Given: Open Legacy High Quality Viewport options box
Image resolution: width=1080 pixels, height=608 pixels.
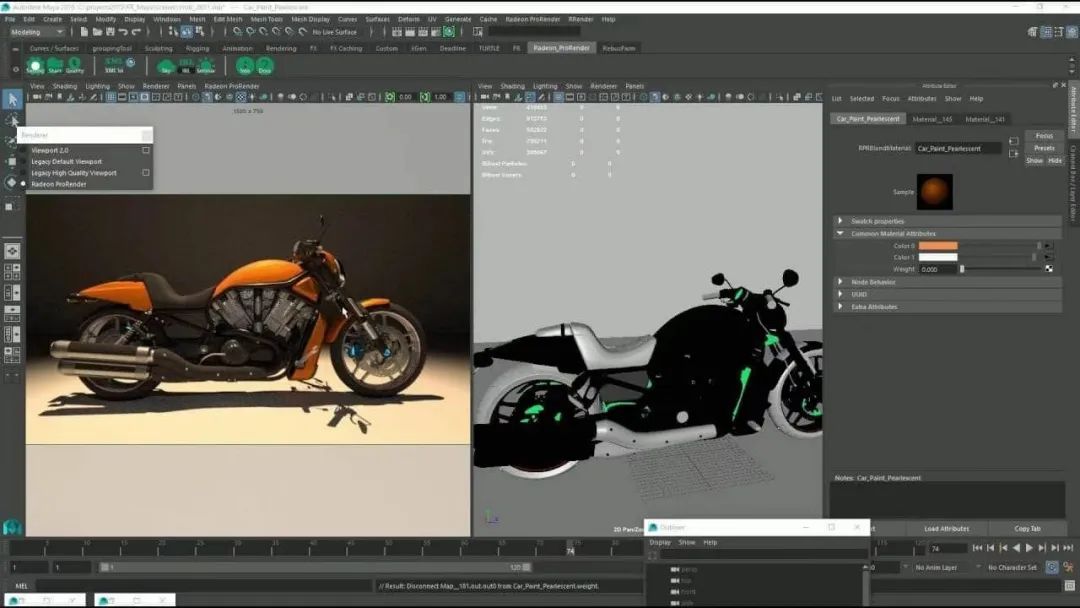Looking at the screenshot, I should pos(146,173).
